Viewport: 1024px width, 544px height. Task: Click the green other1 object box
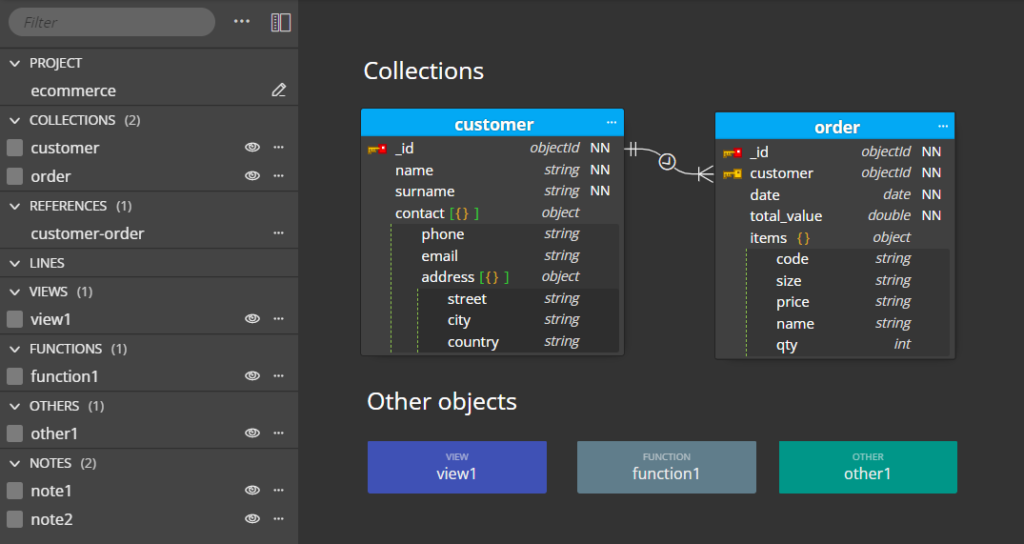(x=868, y=467)
